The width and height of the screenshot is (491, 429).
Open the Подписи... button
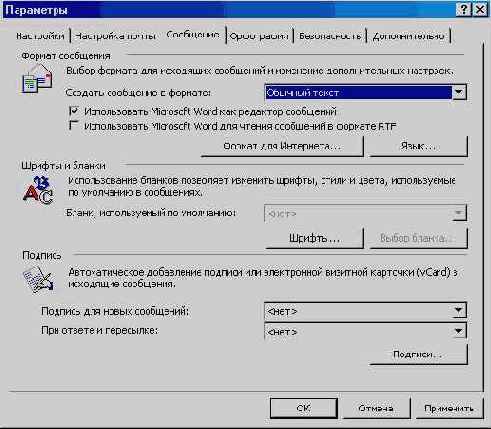(418, 354)
